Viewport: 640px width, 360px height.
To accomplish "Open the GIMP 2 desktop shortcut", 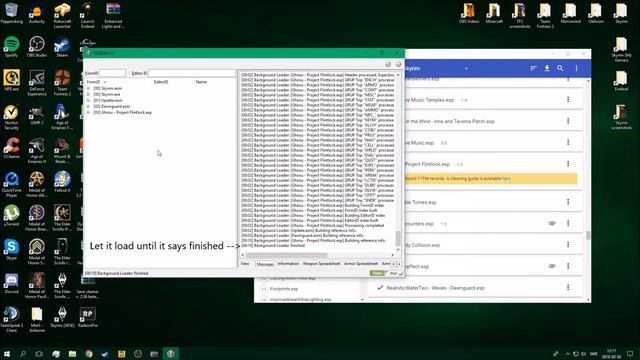I will (x=37, y=114).
